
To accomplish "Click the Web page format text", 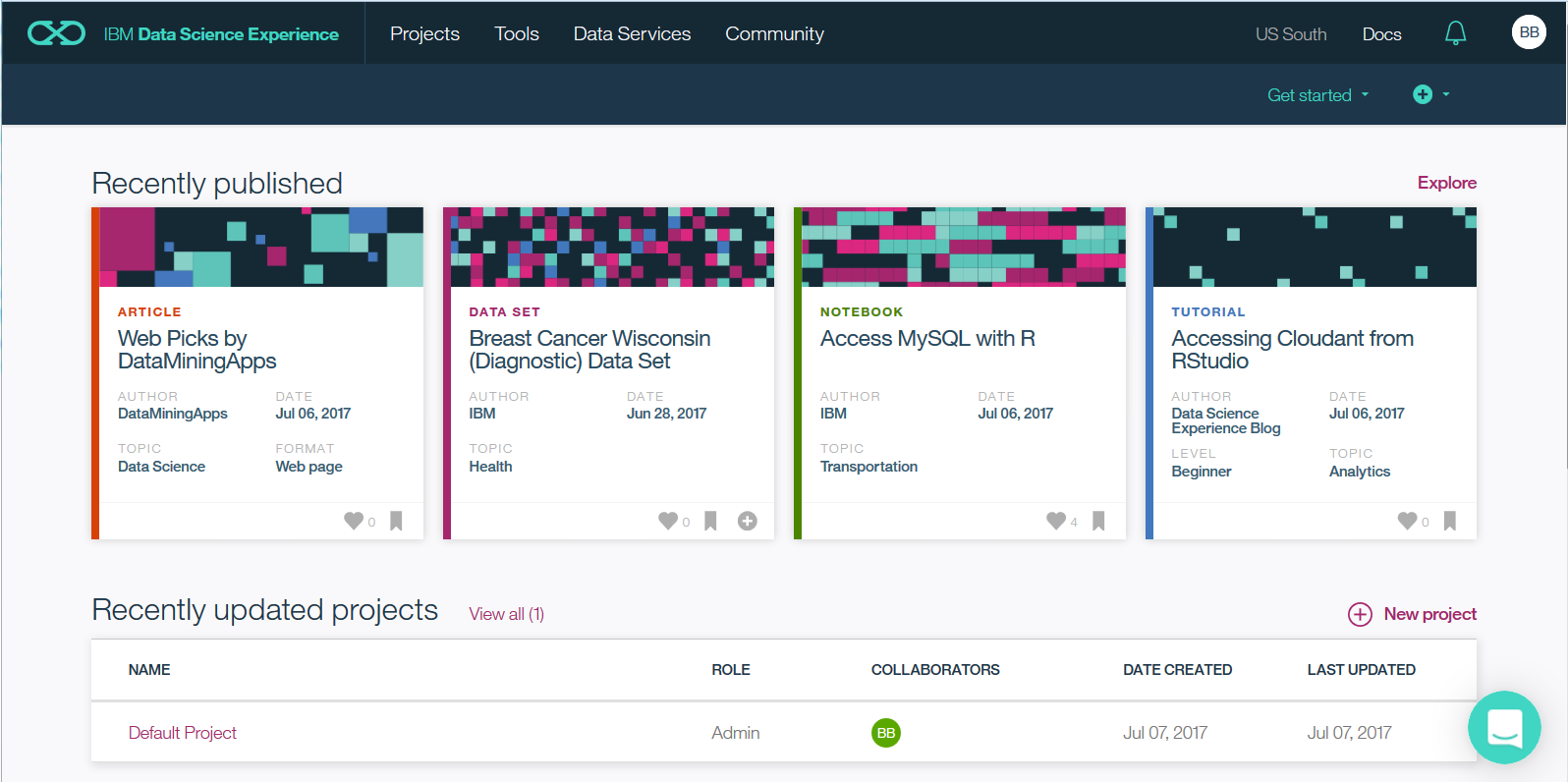I will pos(308,467).
